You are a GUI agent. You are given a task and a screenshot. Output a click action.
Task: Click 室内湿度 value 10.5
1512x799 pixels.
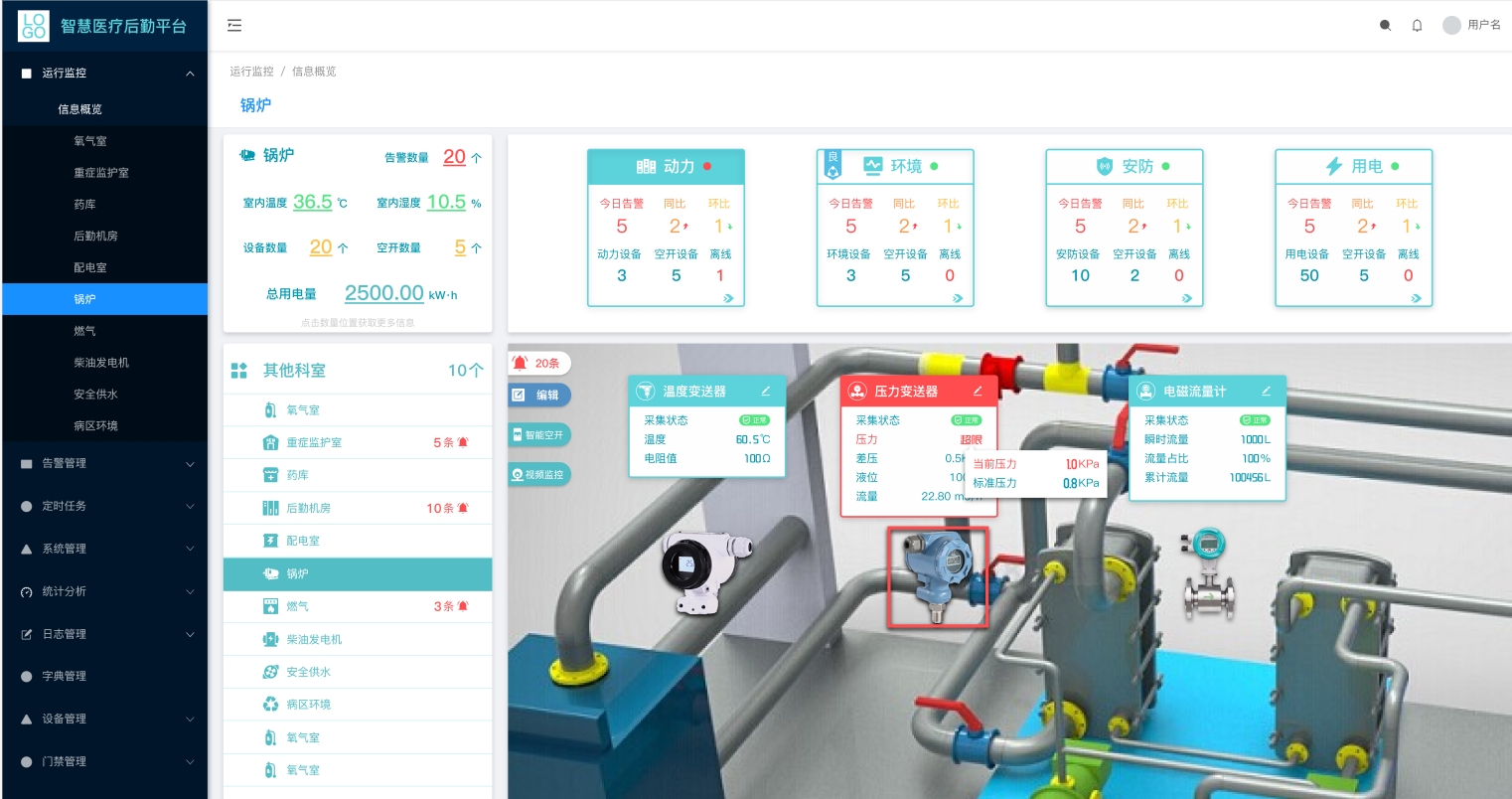446,202
